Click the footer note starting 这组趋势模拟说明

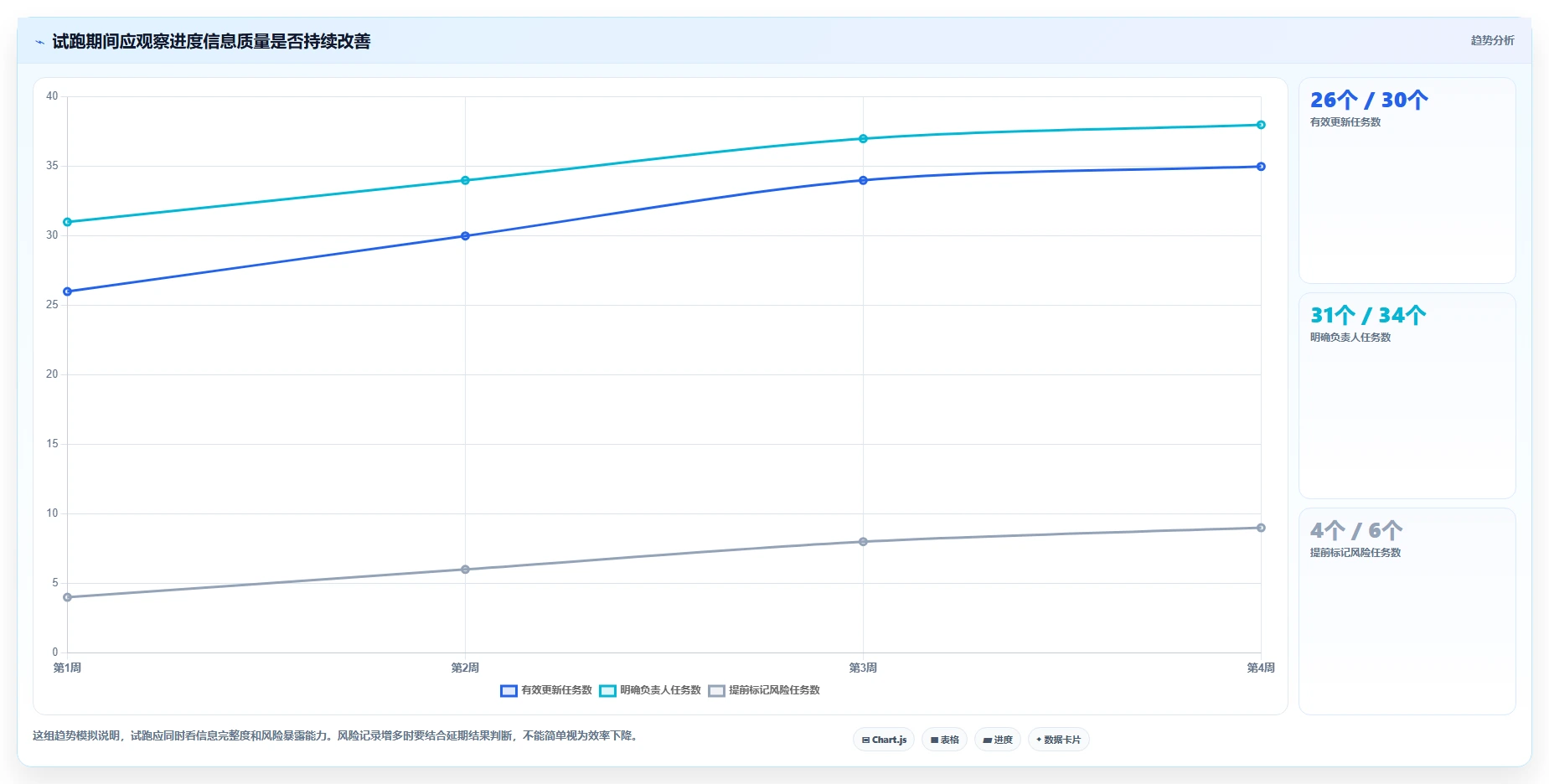337,736
